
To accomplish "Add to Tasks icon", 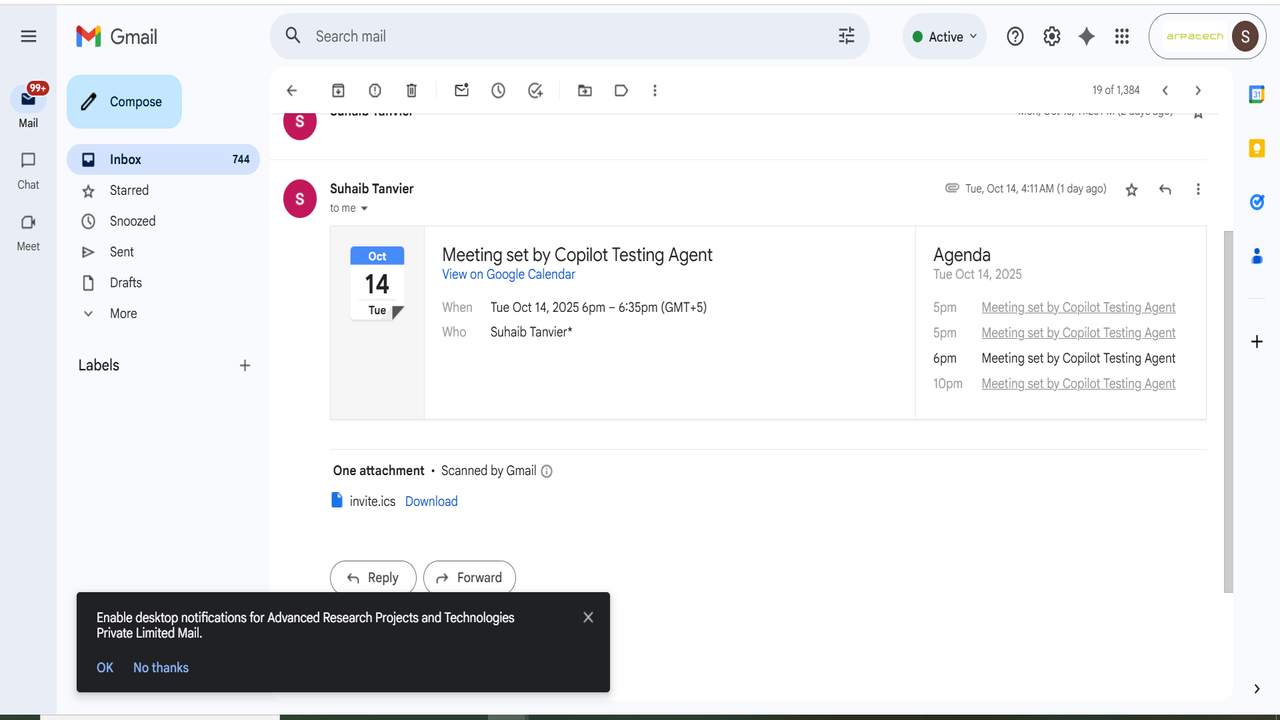I will coord(535,91).
